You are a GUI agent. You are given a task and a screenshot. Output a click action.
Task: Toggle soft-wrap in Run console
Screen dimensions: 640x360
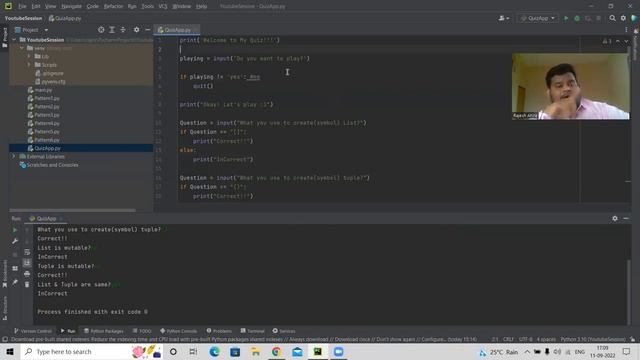pyautogui.click(x=27, y=252)
